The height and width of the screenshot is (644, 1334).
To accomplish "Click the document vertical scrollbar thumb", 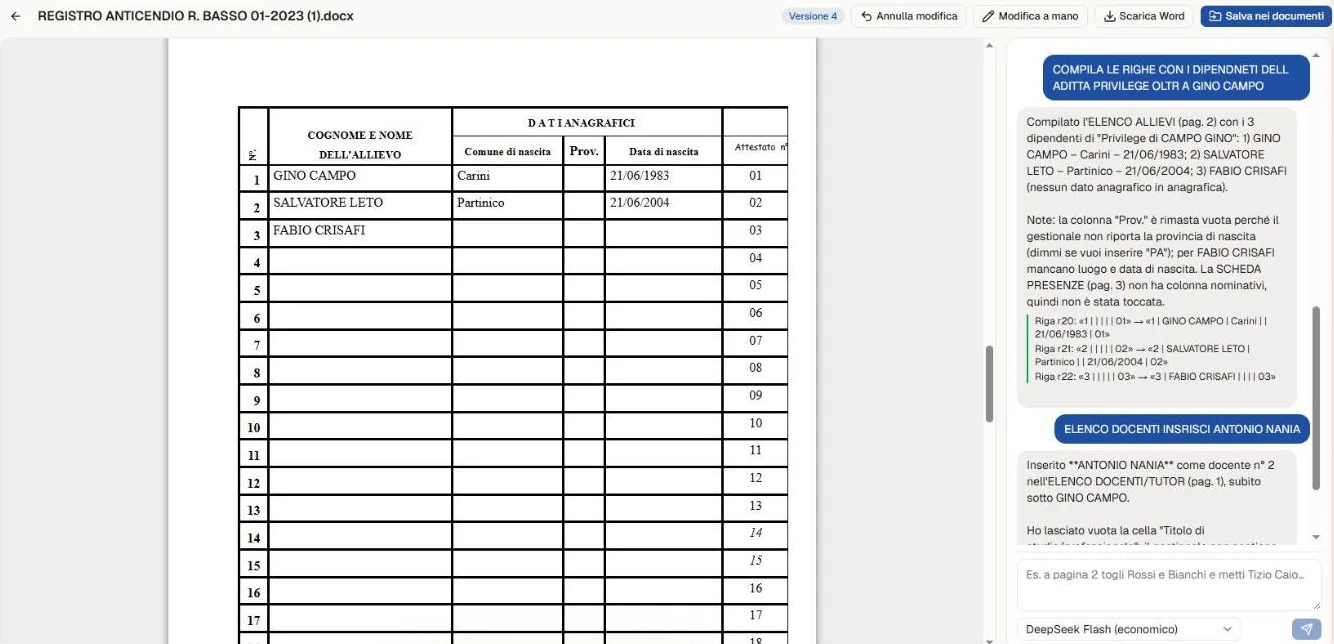I will (989, 384).
